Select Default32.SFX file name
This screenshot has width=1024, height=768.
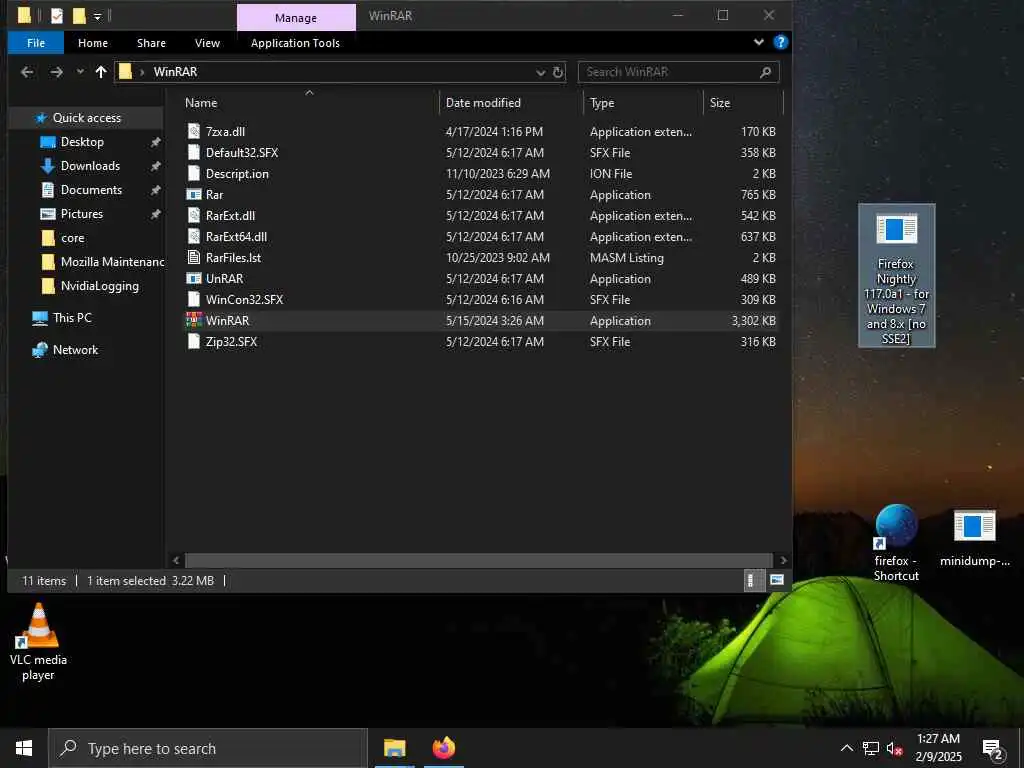tap(242, 153)
